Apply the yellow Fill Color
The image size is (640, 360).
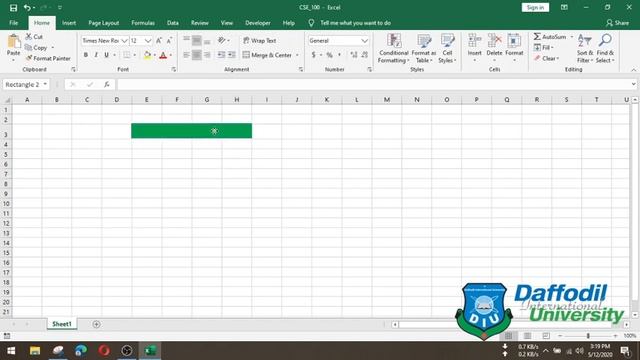147,55
